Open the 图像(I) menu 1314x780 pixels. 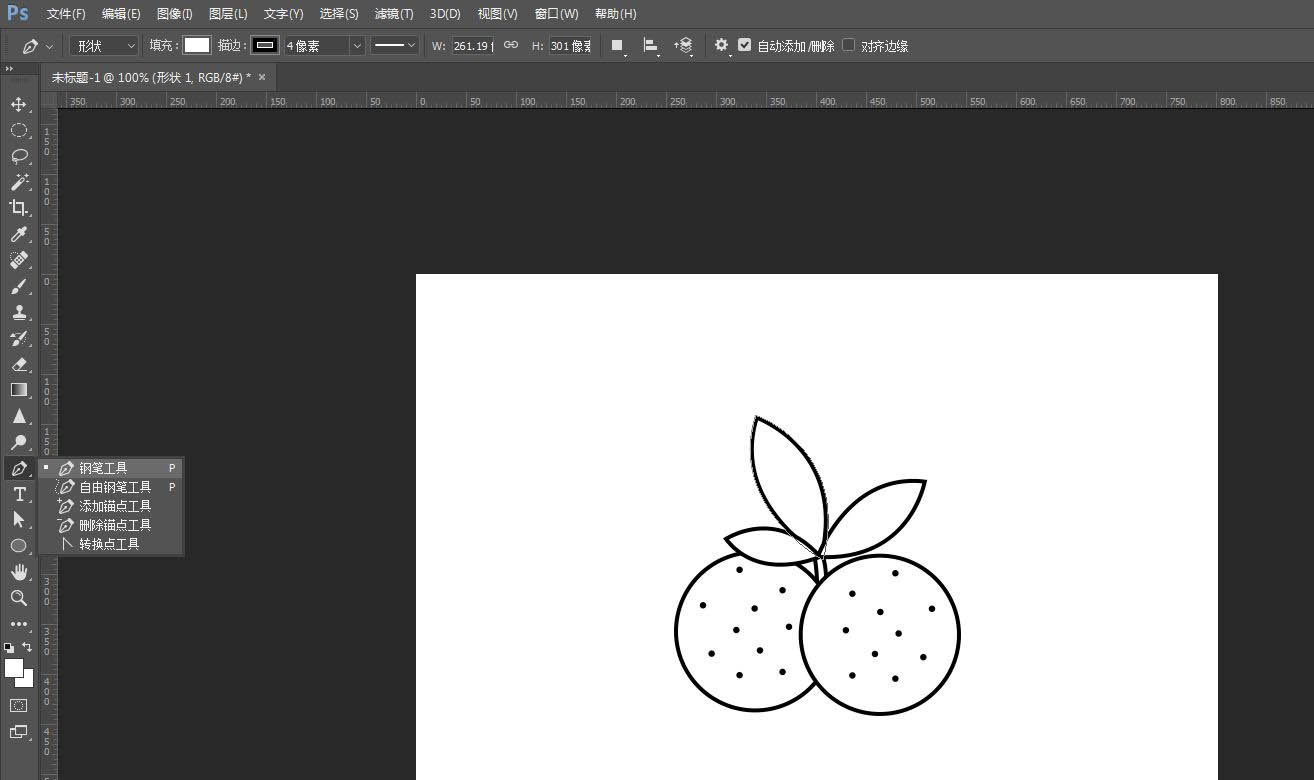[x=175, y=14]
